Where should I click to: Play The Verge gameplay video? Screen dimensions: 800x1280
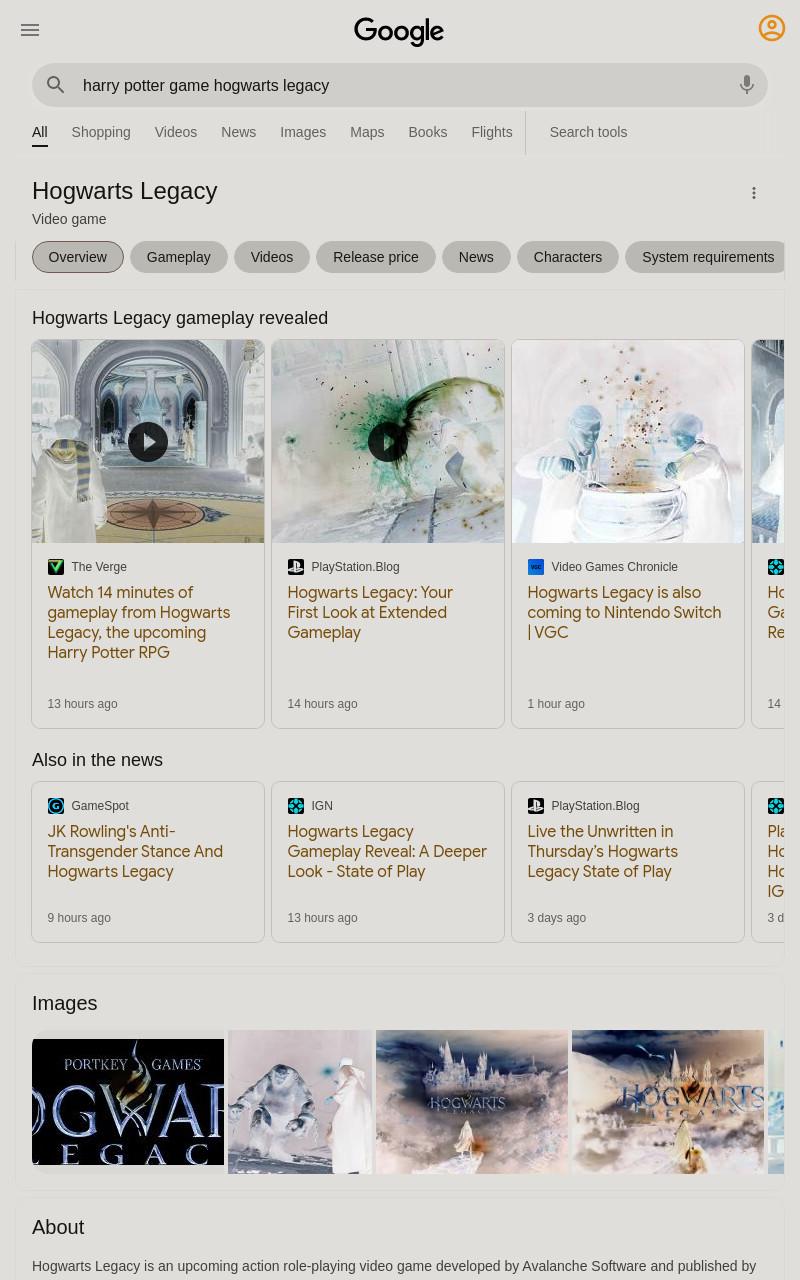pyautogui.click(x=148, y=442)
